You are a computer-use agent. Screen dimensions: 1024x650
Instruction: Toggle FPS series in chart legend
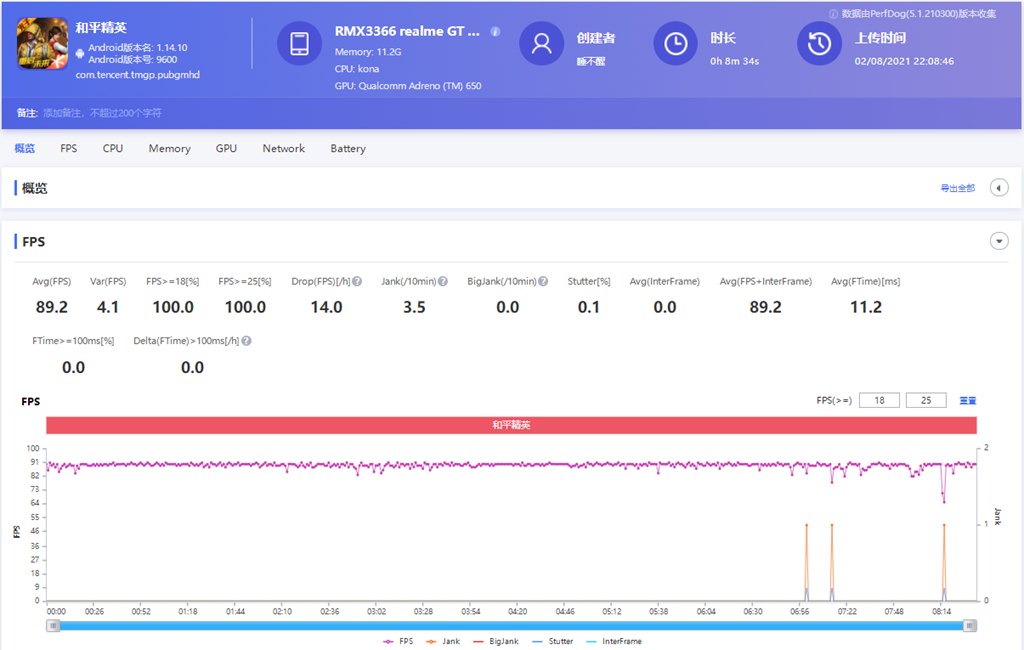[x=398, y=641]
